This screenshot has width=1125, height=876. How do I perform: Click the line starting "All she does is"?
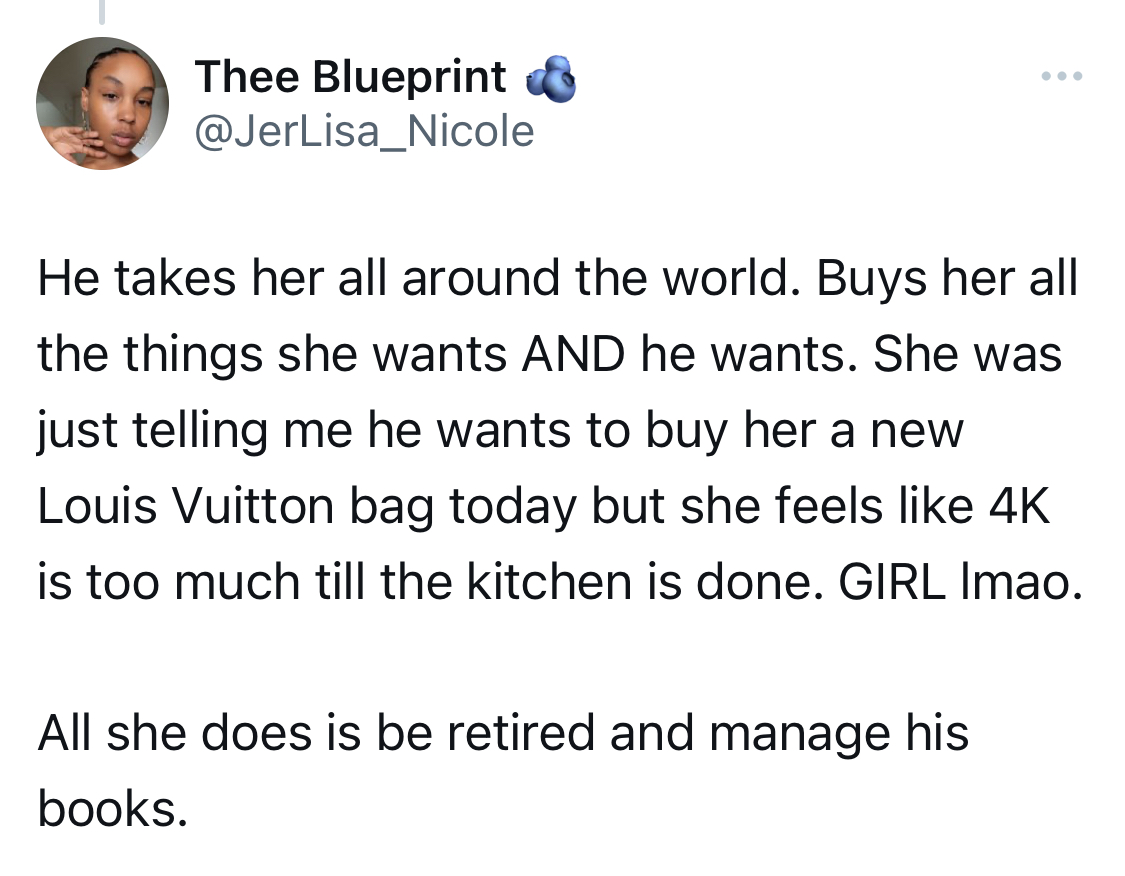[503, 733]
